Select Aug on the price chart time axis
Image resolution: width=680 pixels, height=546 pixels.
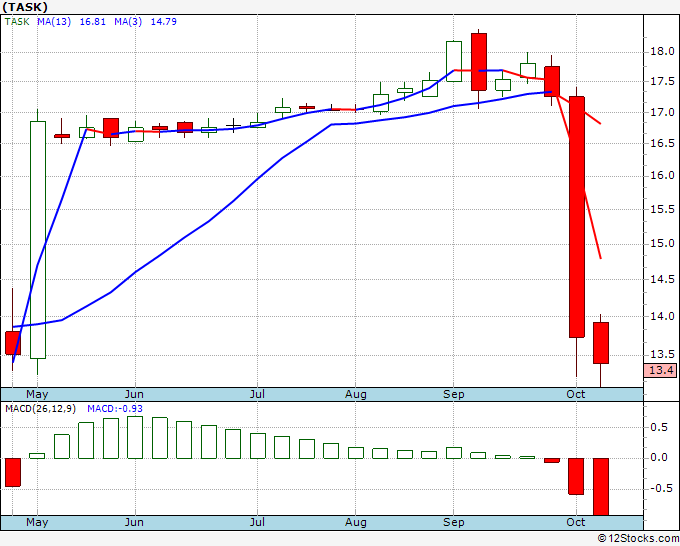point(356,394)
